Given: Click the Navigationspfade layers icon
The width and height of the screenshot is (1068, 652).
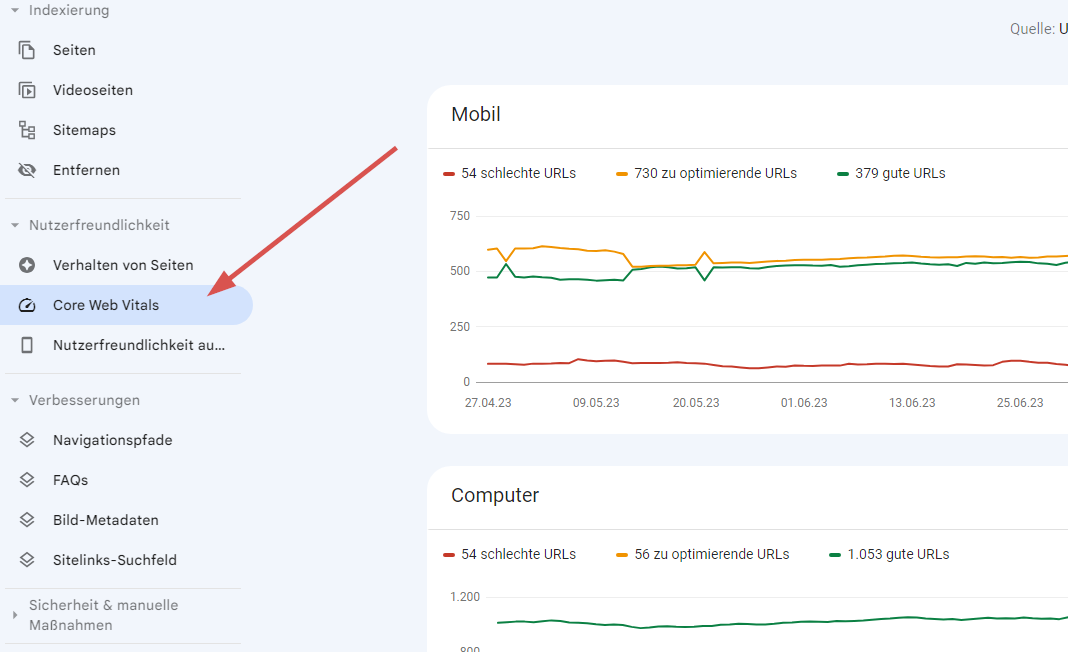Looking at the screenshot, I should coord(27,440).
